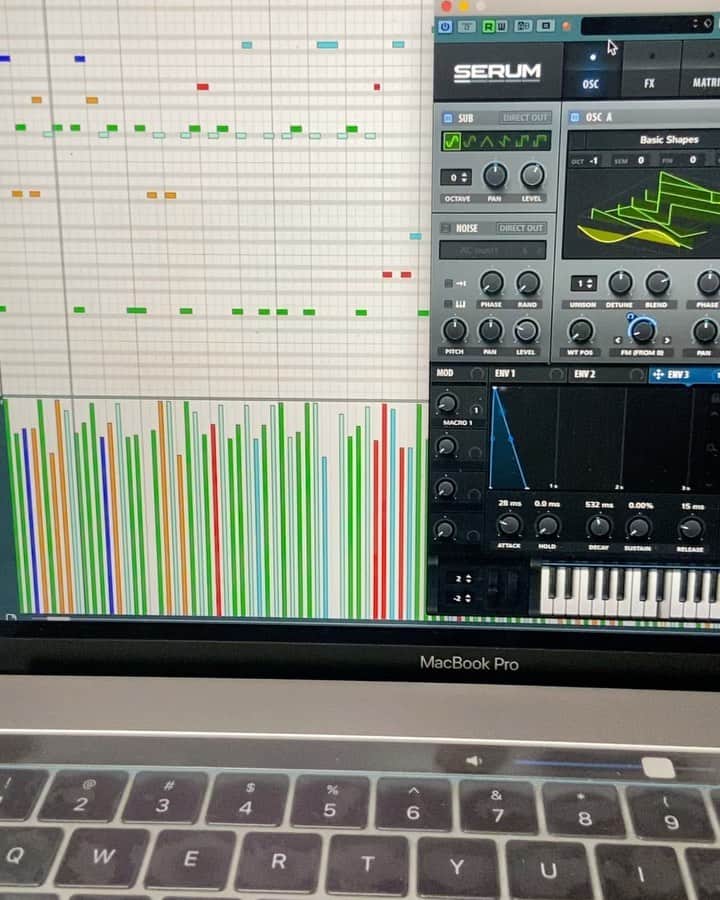This screenshot has width=720, height=900.
Task: Click the first red note in piano roll
Action: click(x=203, y=87)
